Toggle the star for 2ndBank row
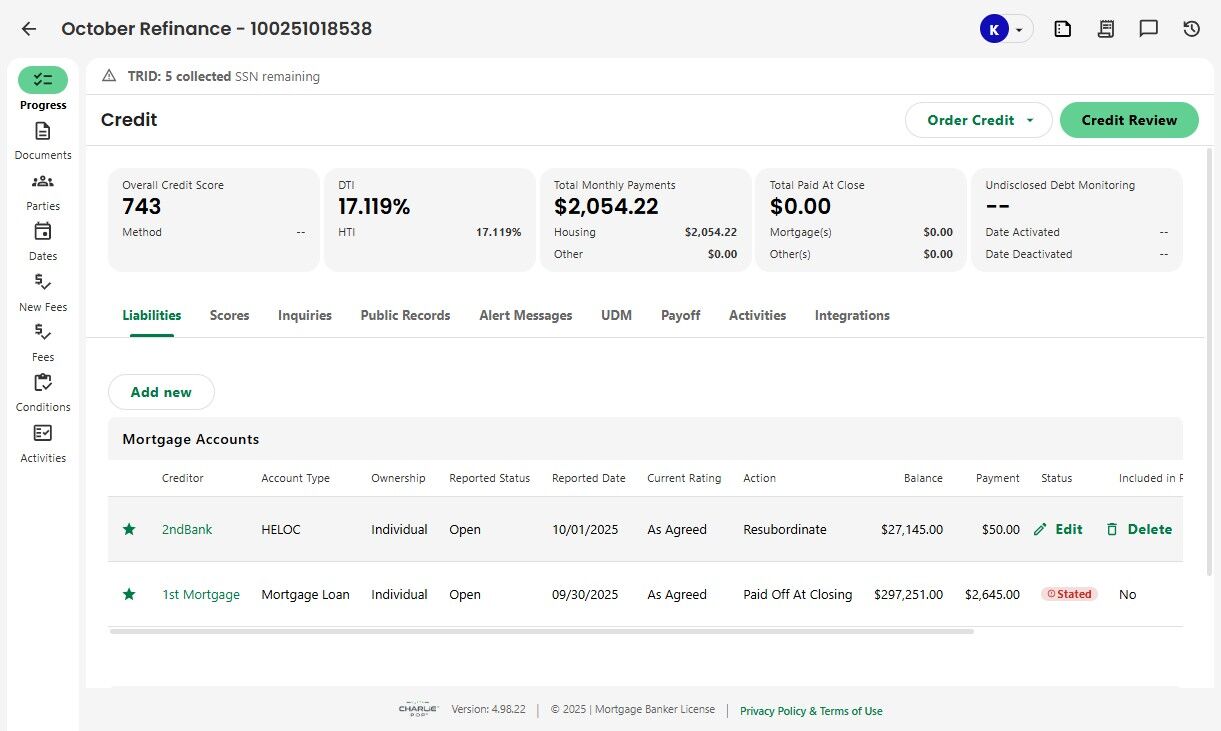 (x=129, y=529)
